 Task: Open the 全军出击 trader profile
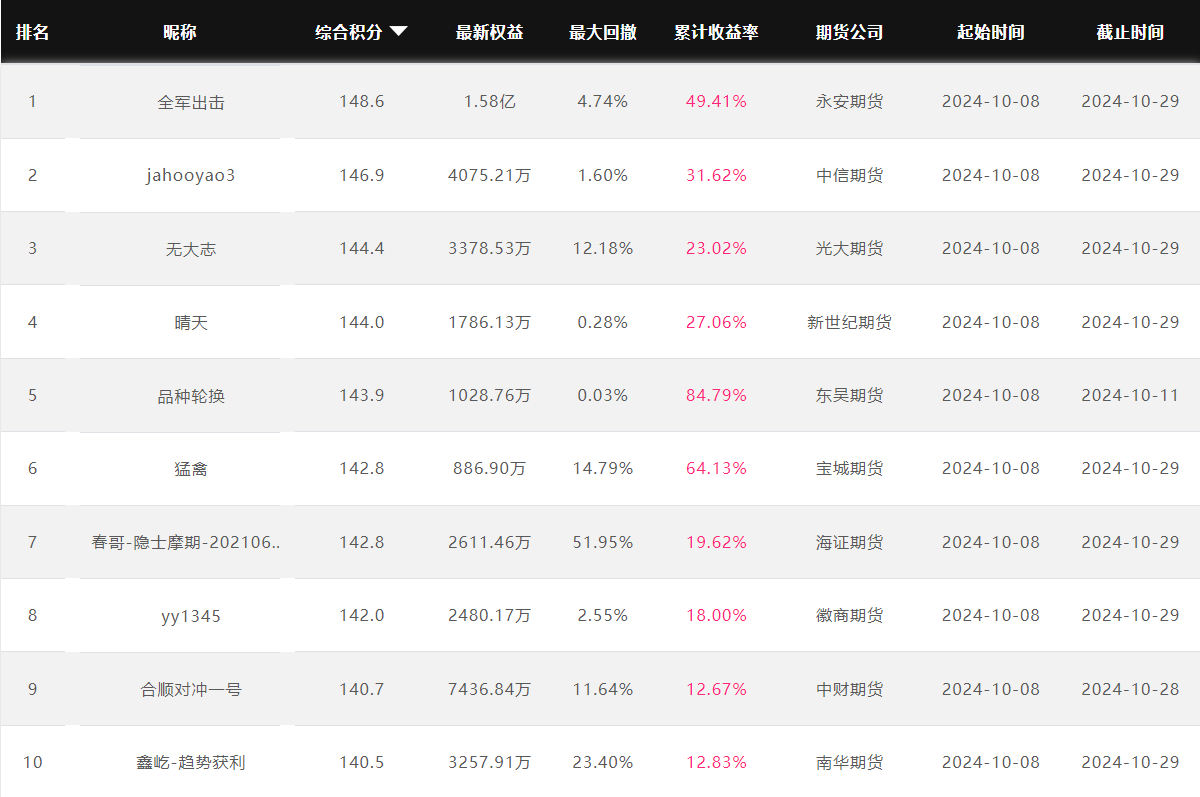pos(191,102)
